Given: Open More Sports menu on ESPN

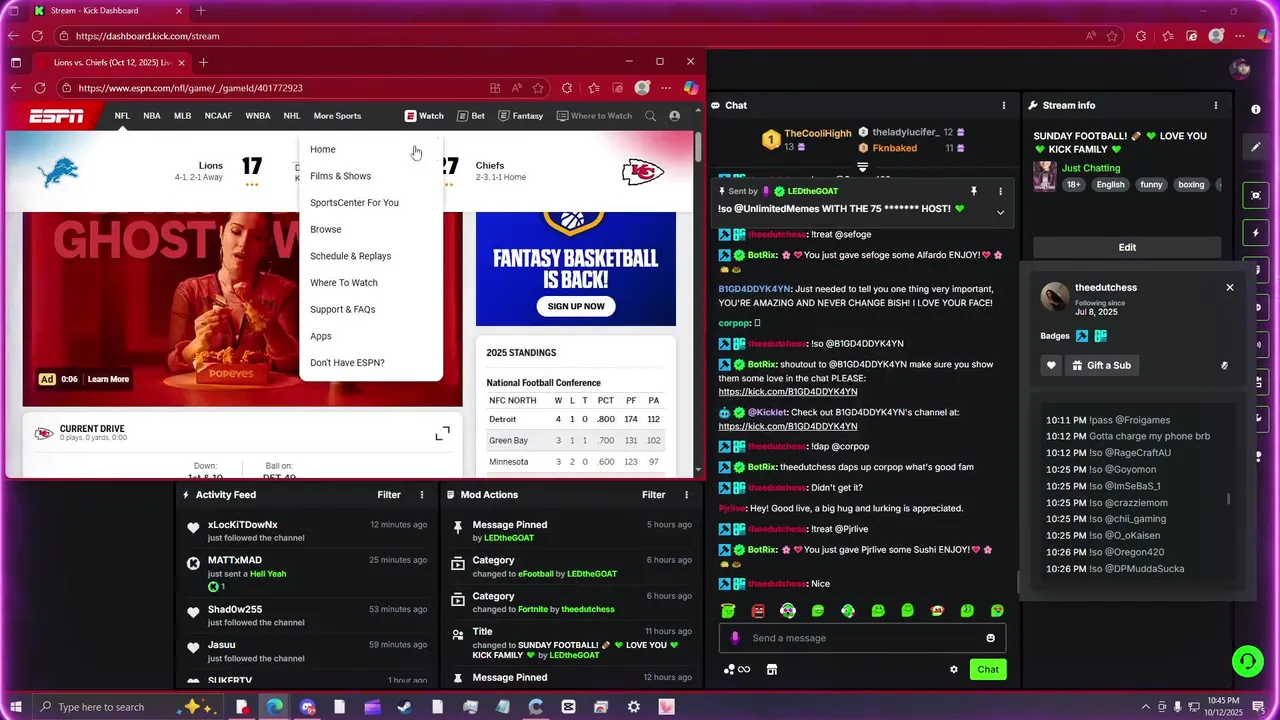Looking at the screenshot, I should [x=337, y=116].
